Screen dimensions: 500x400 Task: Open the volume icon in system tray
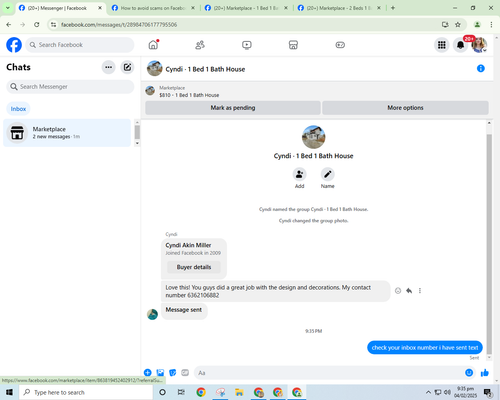(x=447, y=392)
